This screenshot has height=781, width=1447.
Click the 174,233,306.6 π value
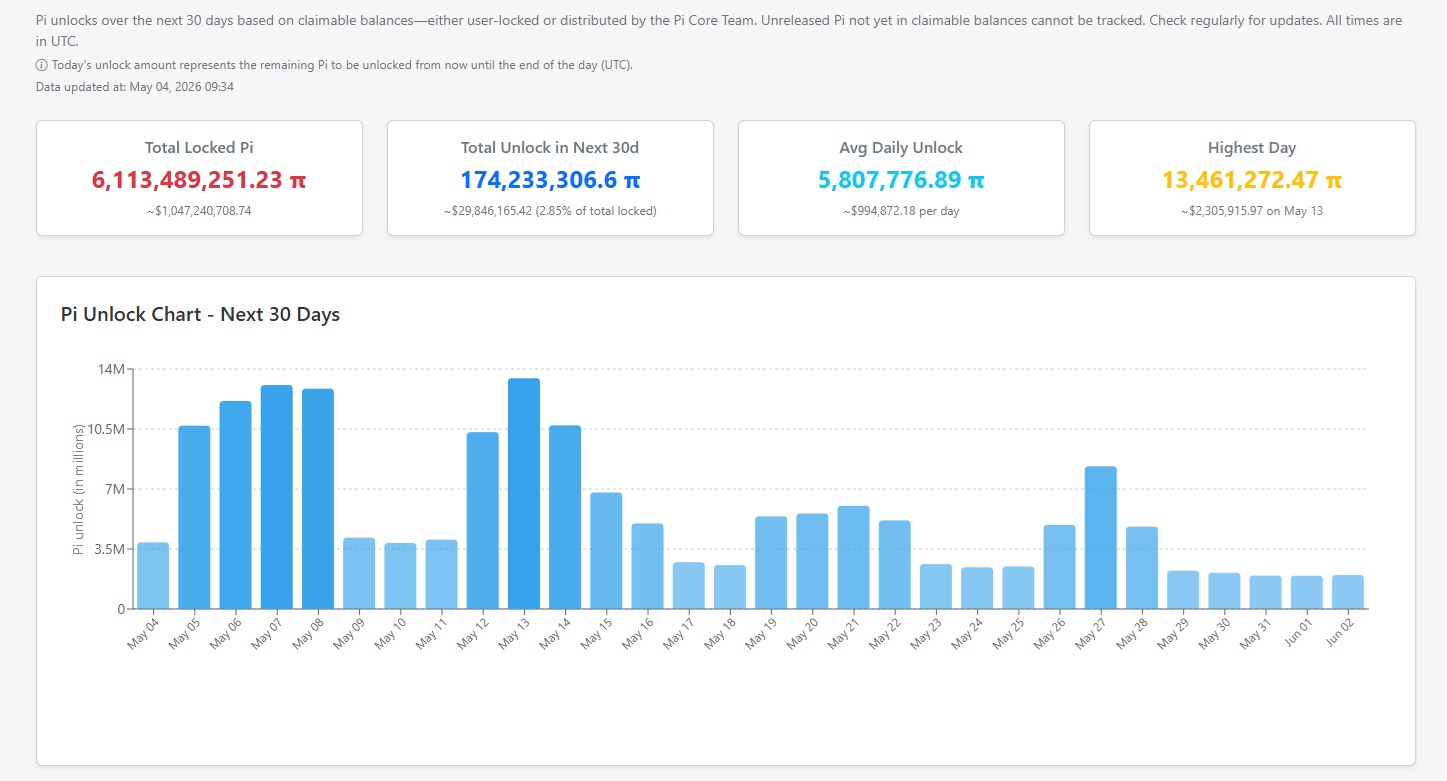[x=550, y=180]
